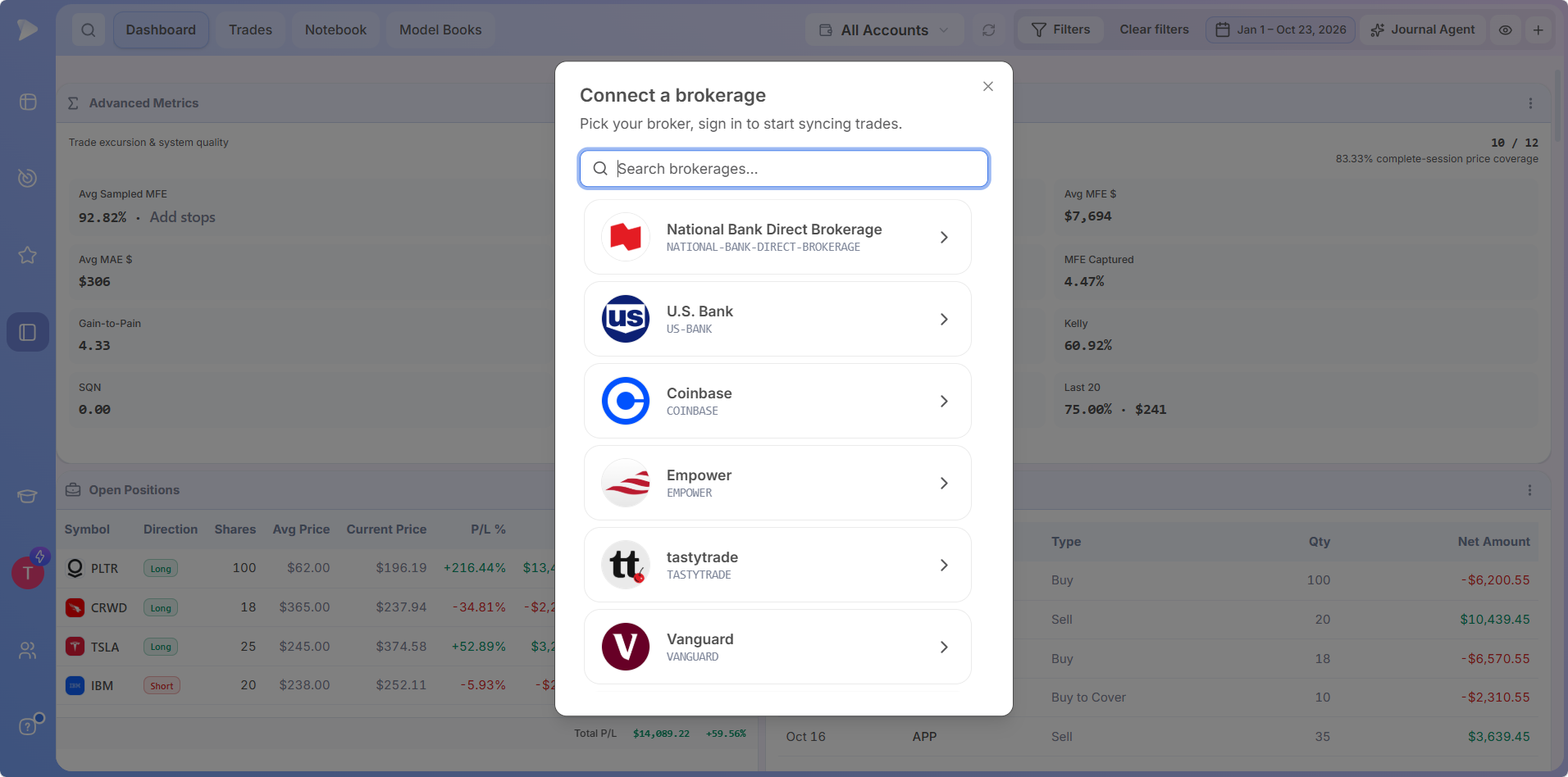Expand the U.S. Bank chevron
1568x777 pixels.
click(x=944, y=320)
